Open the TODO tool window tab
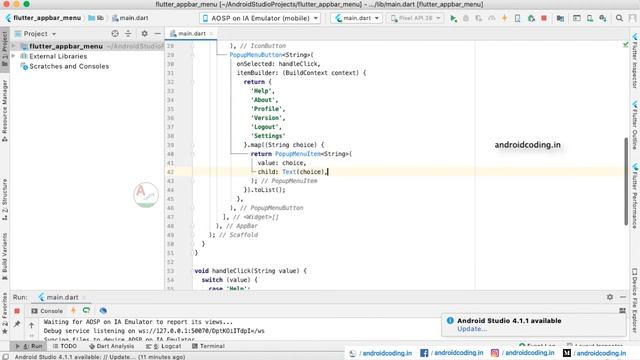The height and width of the screenshot is (360, 640). point(64,346)
